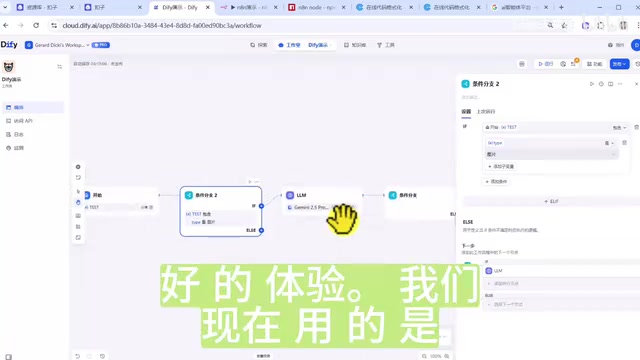Click the 条件分支 2 panel node icon
Screen dimensions: 640x360
(x=465, y=84)
